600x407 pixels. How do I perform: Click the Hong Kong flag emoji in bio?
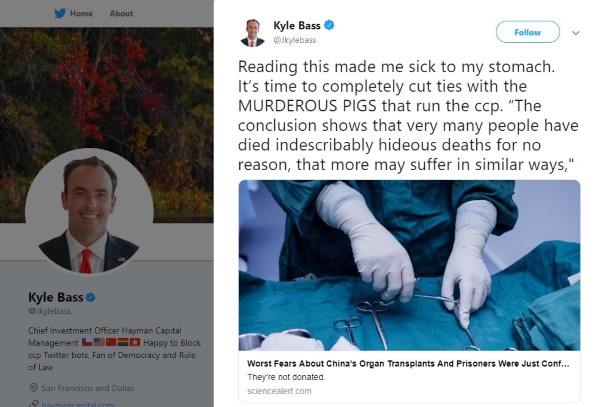point(135,342)
